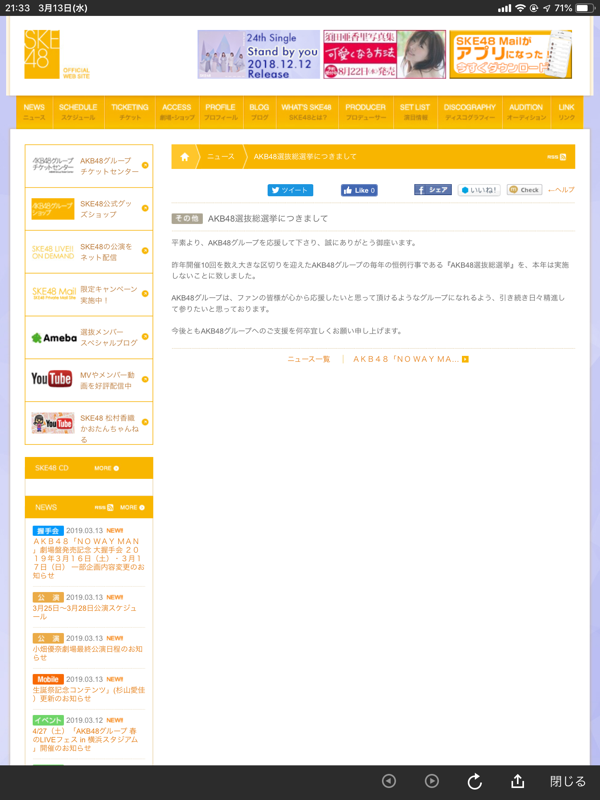Open the 24th Single Stand by you banner
This screenshot has height=800, width=600.
click(259, 54)
